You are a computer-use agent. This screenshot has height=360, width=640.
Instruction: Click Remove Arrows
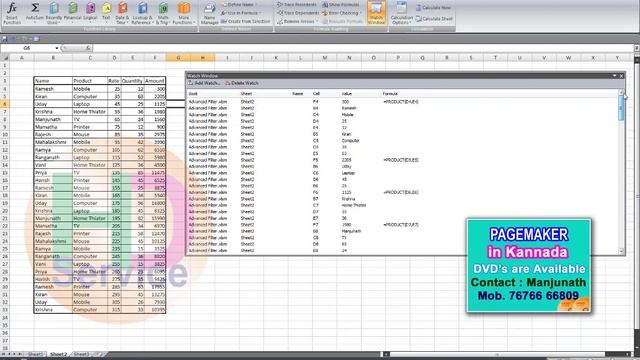pyautogui.click(x=297, y=21)
